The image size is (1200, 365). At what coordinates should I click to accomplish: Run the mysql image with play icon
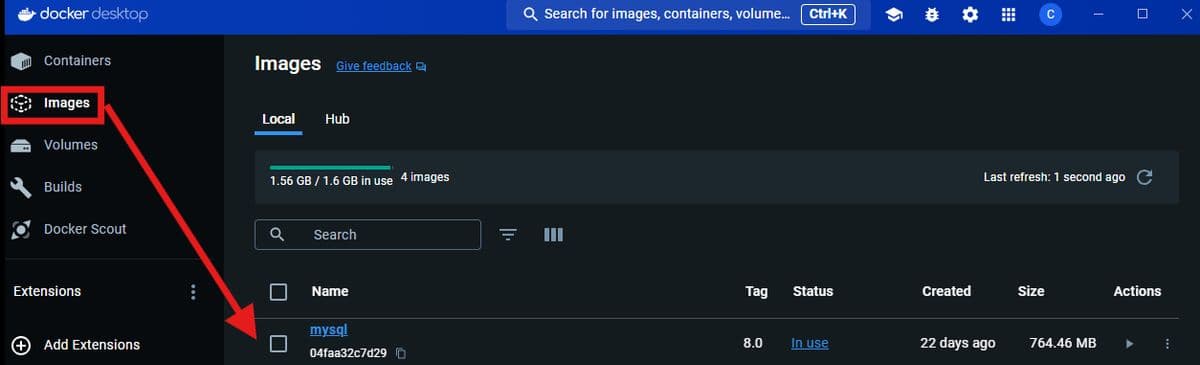click(1129, 343)
